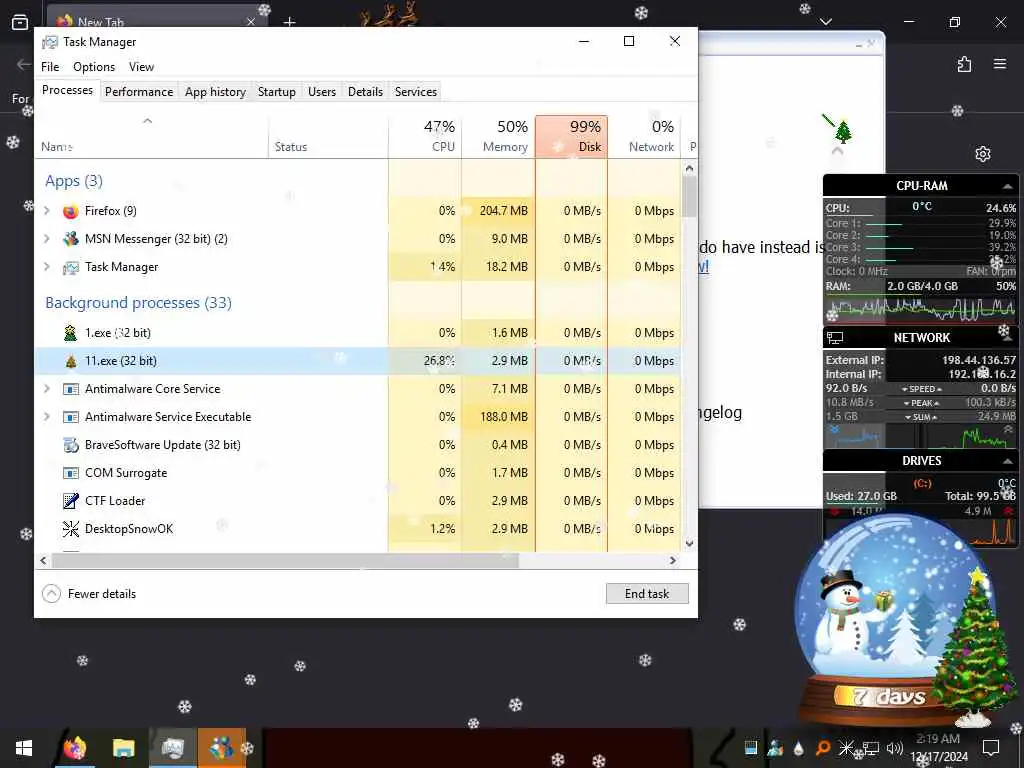
Task: Switch to the Startup tab
Action: [x=277, y=92]
